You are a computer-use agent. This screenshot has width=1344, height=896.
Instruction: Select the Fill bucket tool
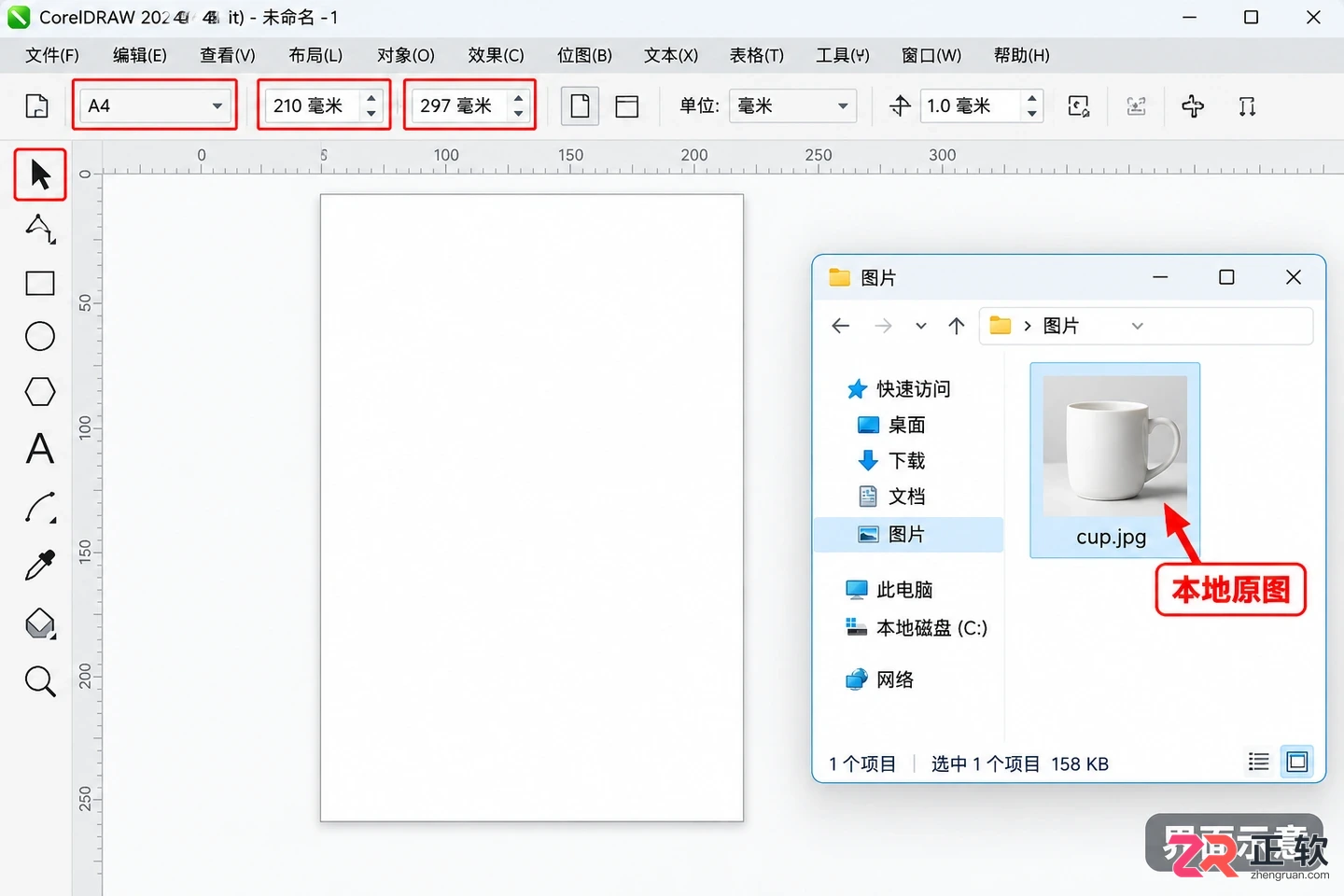(40, 623)
